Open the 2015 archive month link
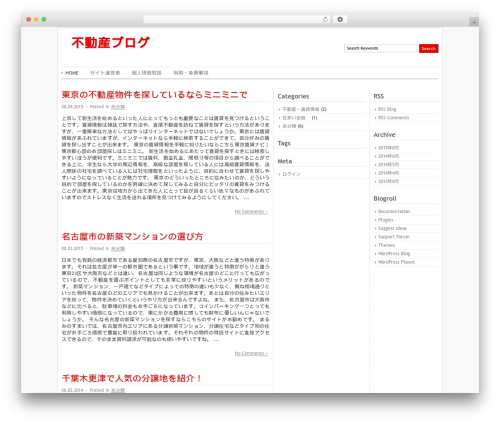This screenshot has width=500, height=423. pyautogui.click(x=388, y=148)
